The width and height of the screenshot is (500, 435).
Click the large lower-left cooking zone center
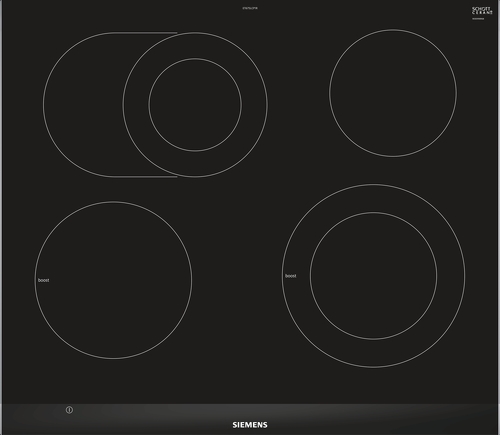click(x=113, y=280)
